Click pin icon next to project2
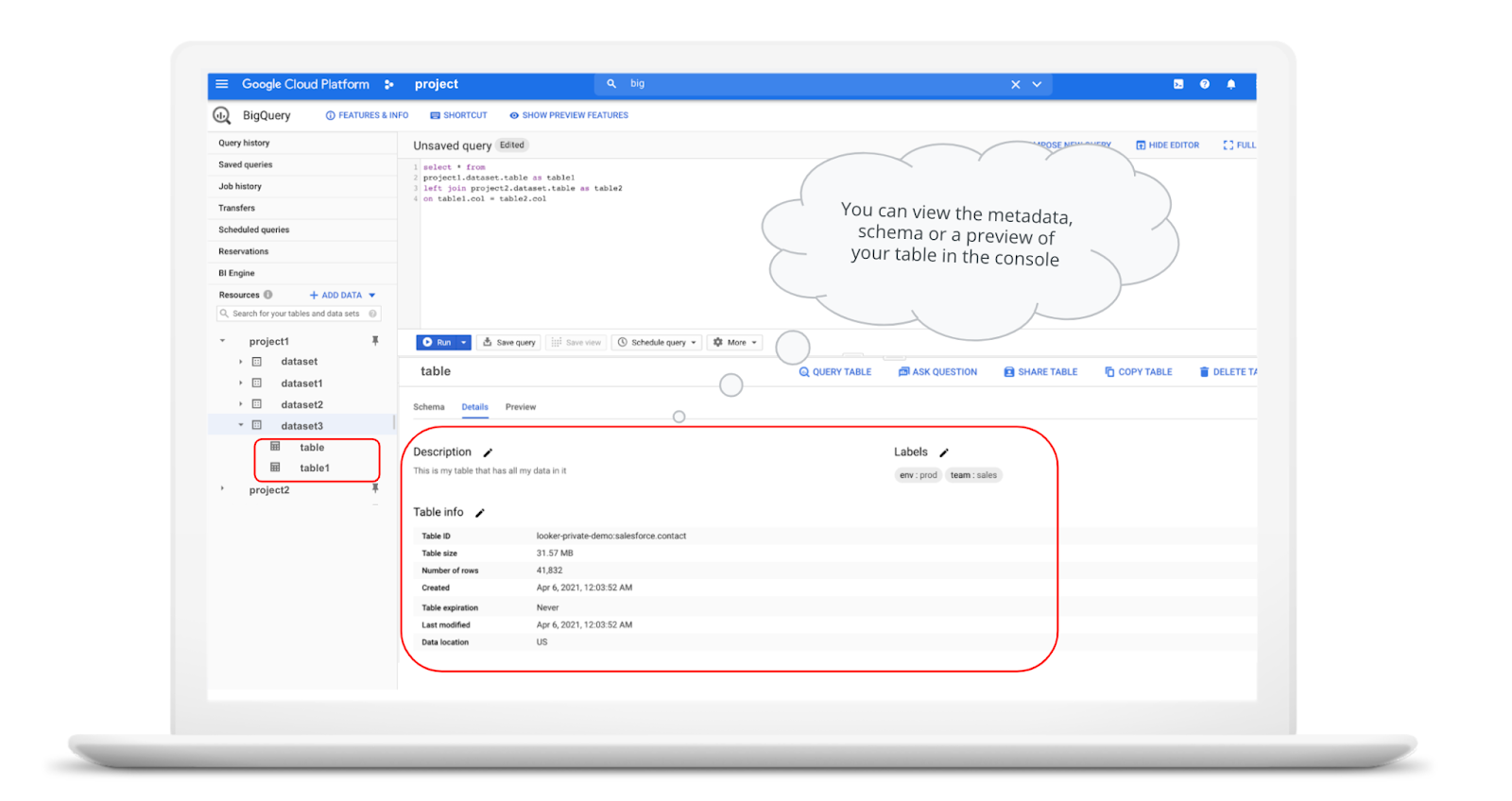1512x801 pixels. click(x=375, y=489)
